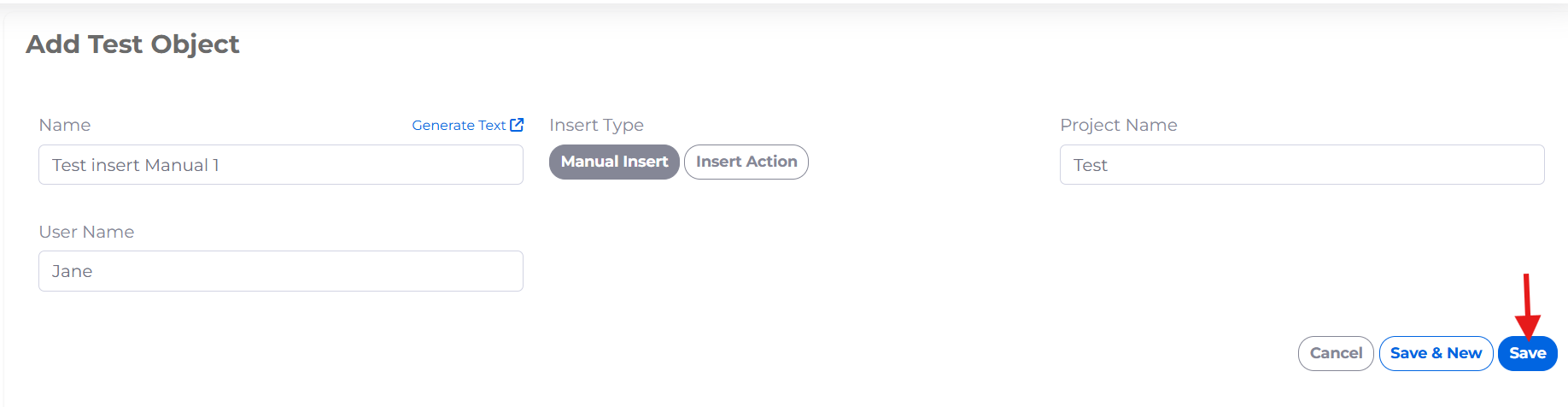Discard the form using Cancel

point(1336,353)
